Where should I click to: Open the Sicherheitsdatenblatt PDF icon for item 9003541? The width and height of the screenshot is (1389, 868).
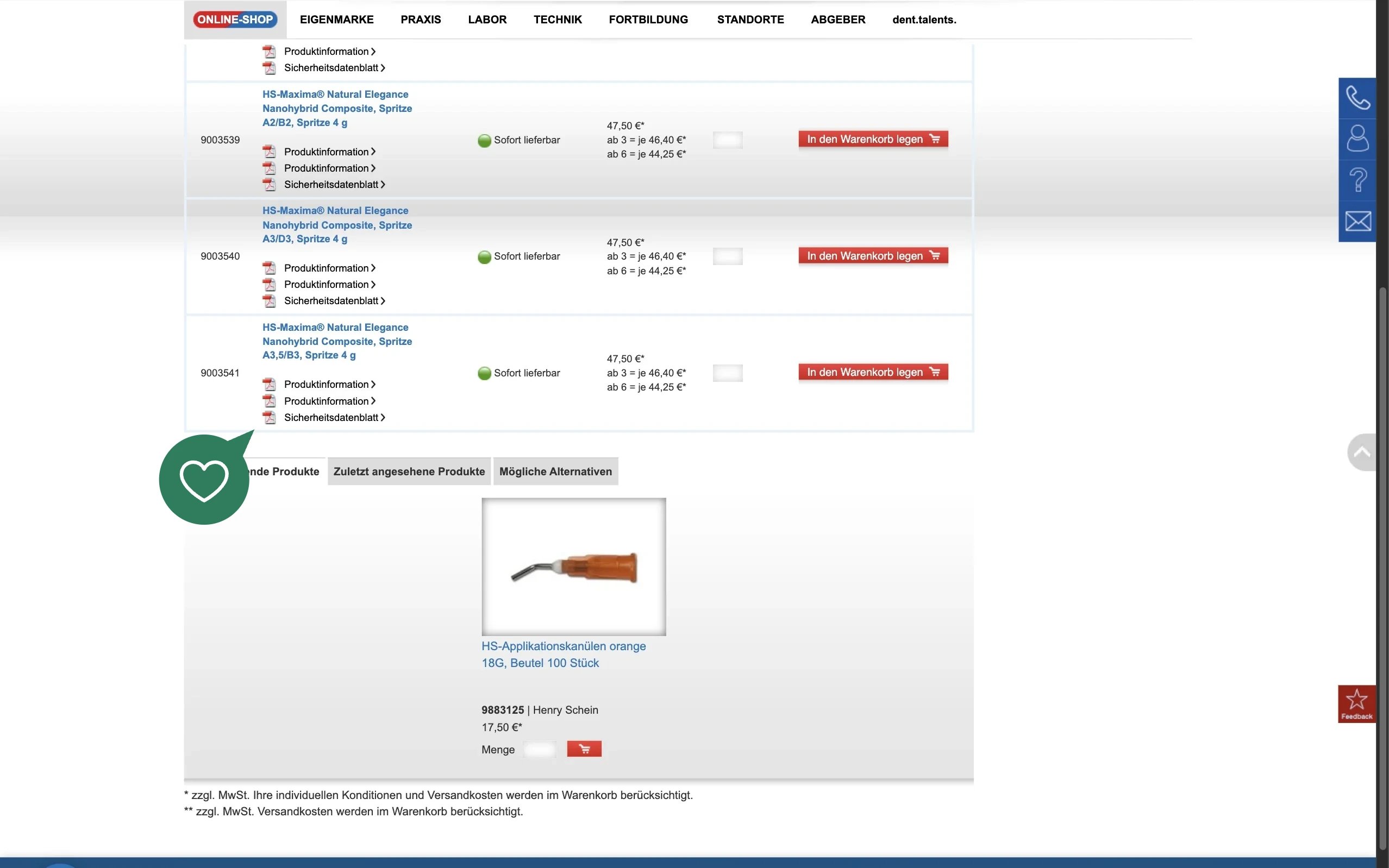coord(269,417)
